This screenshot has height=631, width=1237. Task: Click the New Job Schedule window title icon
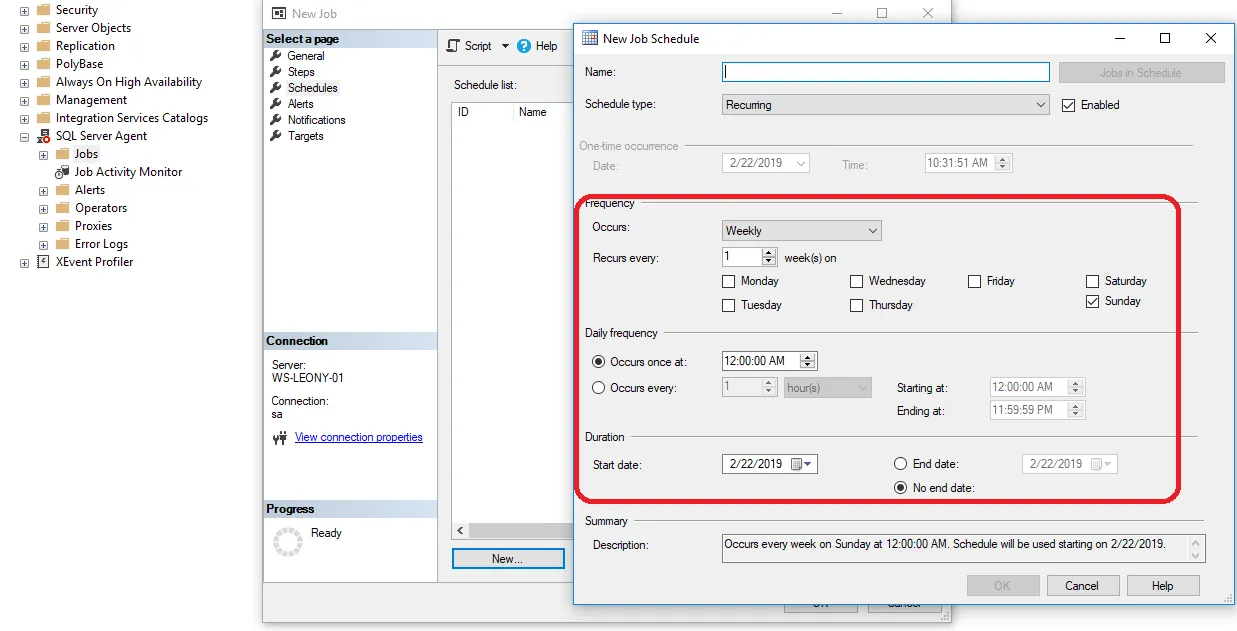(590, 38)
